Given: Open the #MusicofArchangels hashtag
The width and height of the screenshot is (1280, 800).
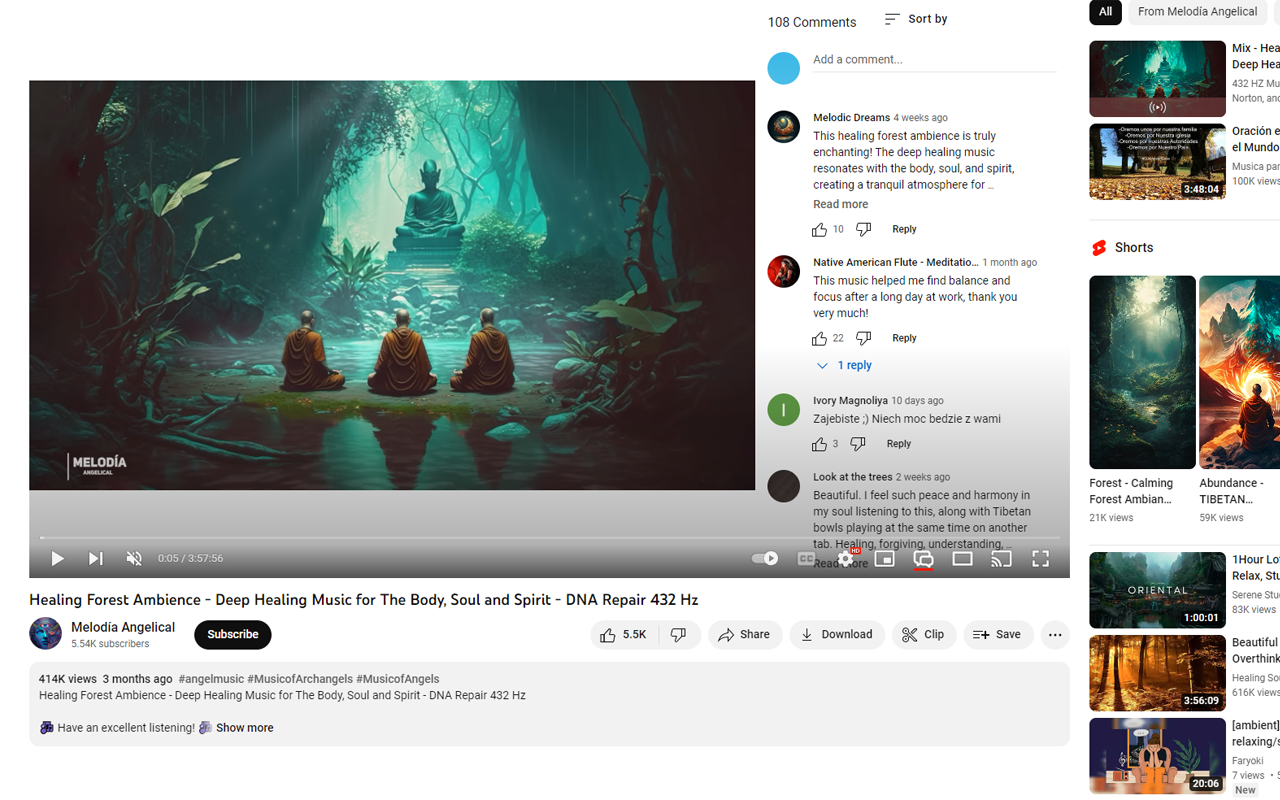Looking at the screenshot, I should pyautogui.click(x=300, y=679).
